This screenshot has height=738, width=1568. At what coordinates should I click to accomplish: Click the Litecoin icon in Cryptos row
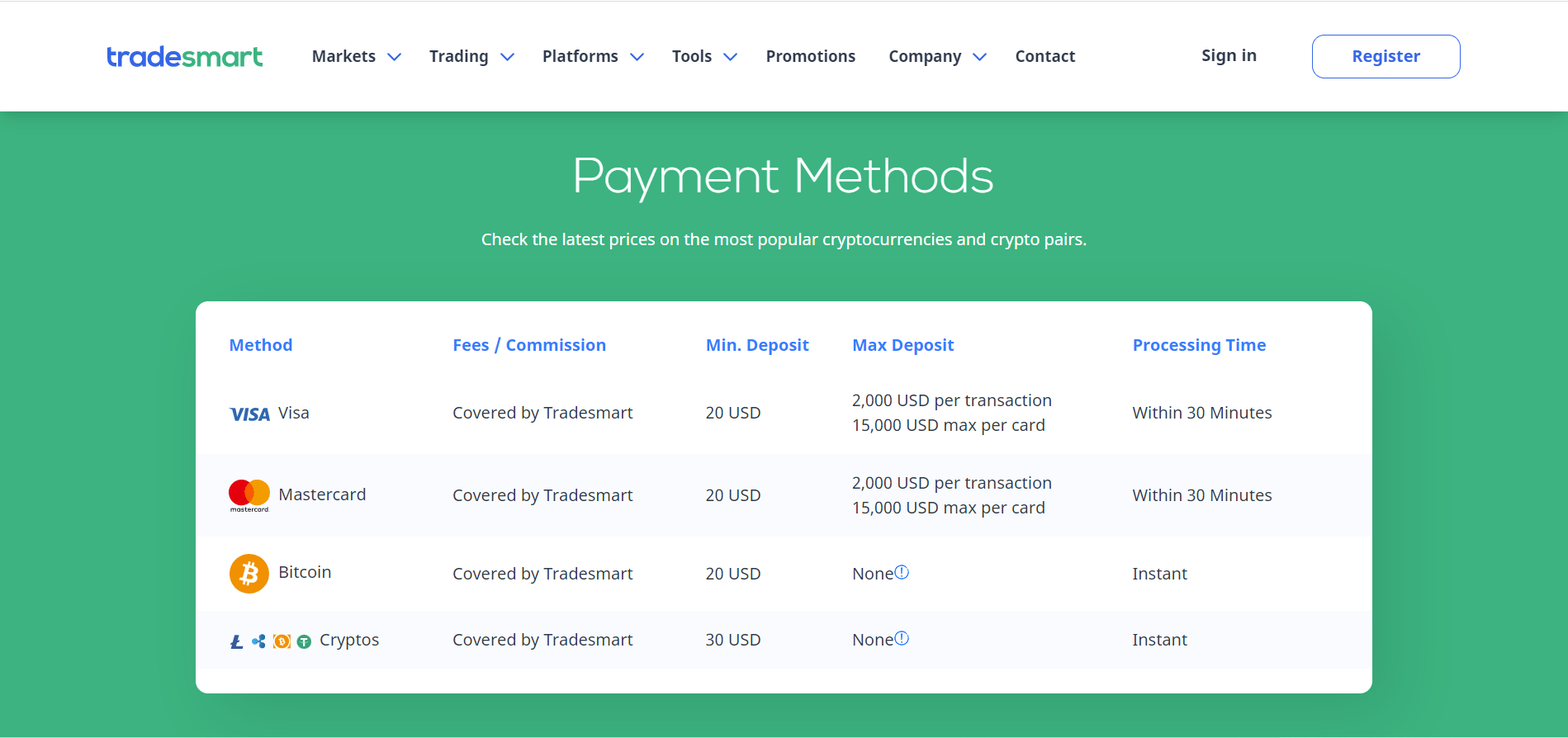(x=236, y=641)
